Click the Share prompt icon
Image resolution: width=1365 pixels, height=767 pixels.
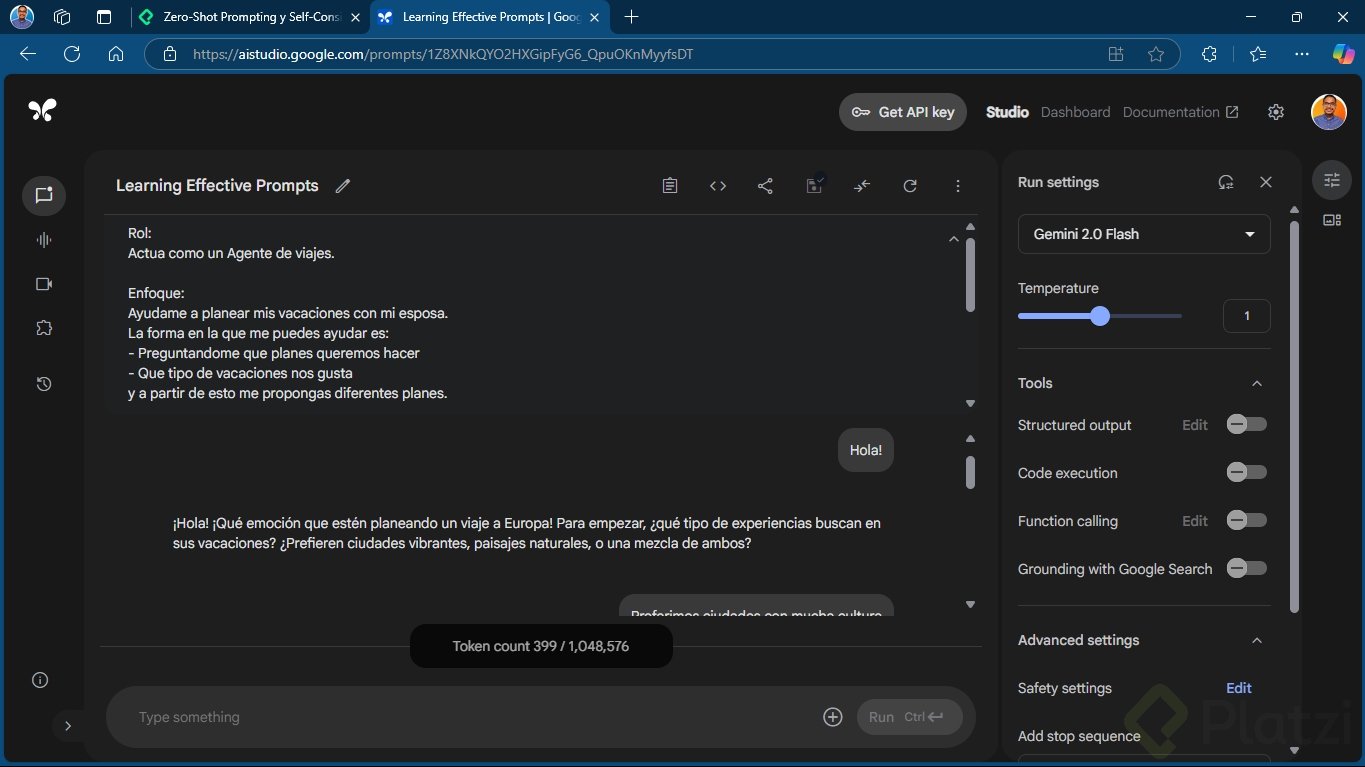click(765, 186)
